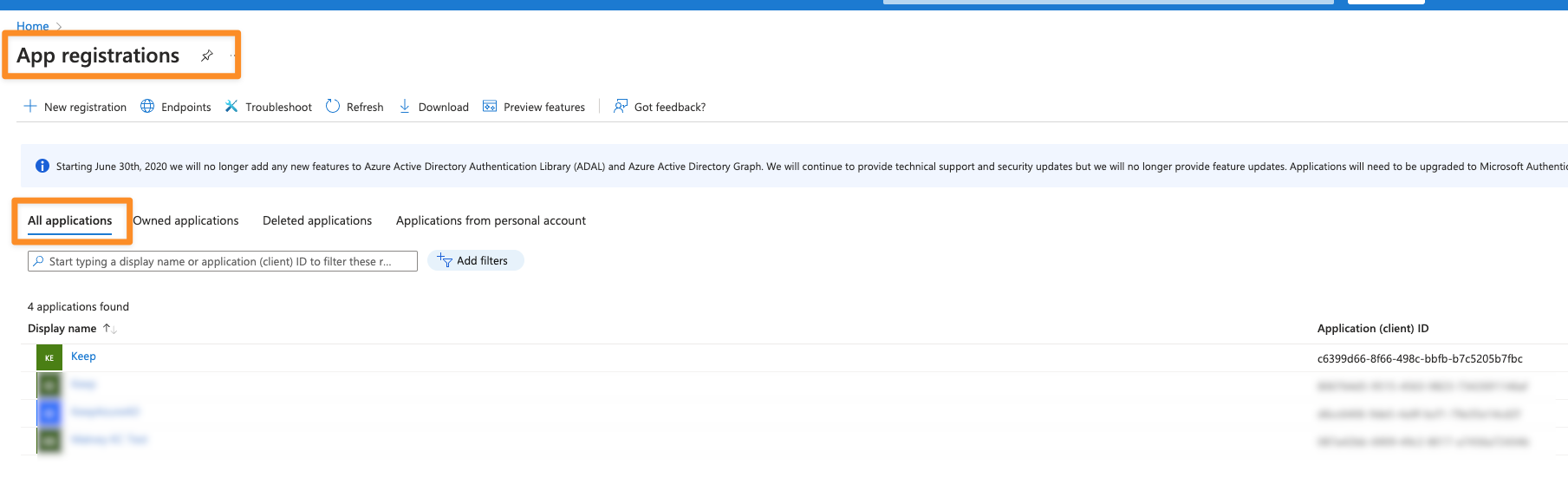Focus the display name filter field
This screenshot has width=1568, height=504.
(x=223, y=261)
